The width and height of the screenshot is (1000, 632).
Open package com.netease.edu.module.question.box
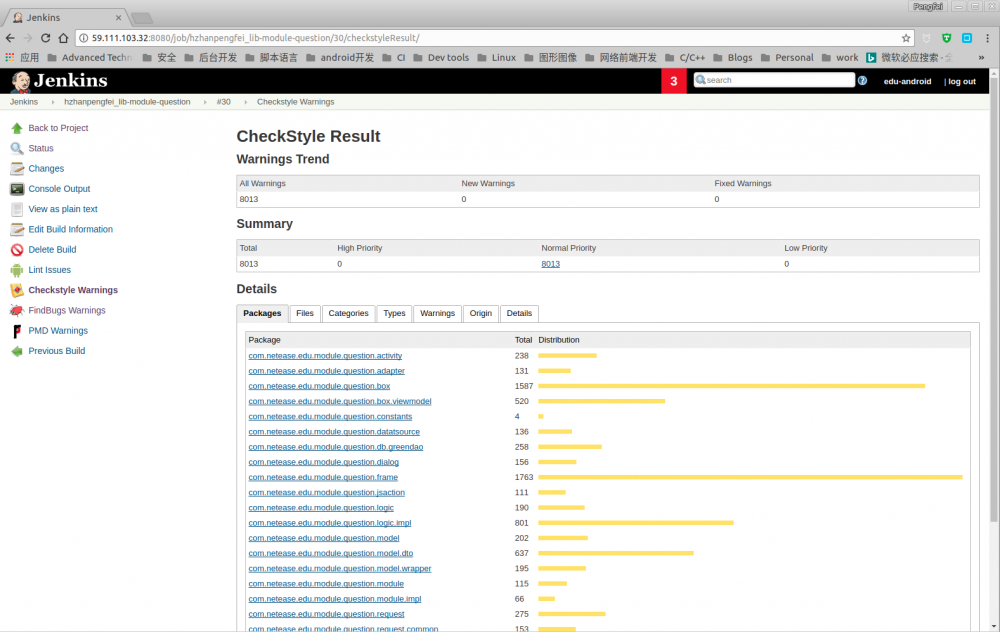(x=319, y=386)
